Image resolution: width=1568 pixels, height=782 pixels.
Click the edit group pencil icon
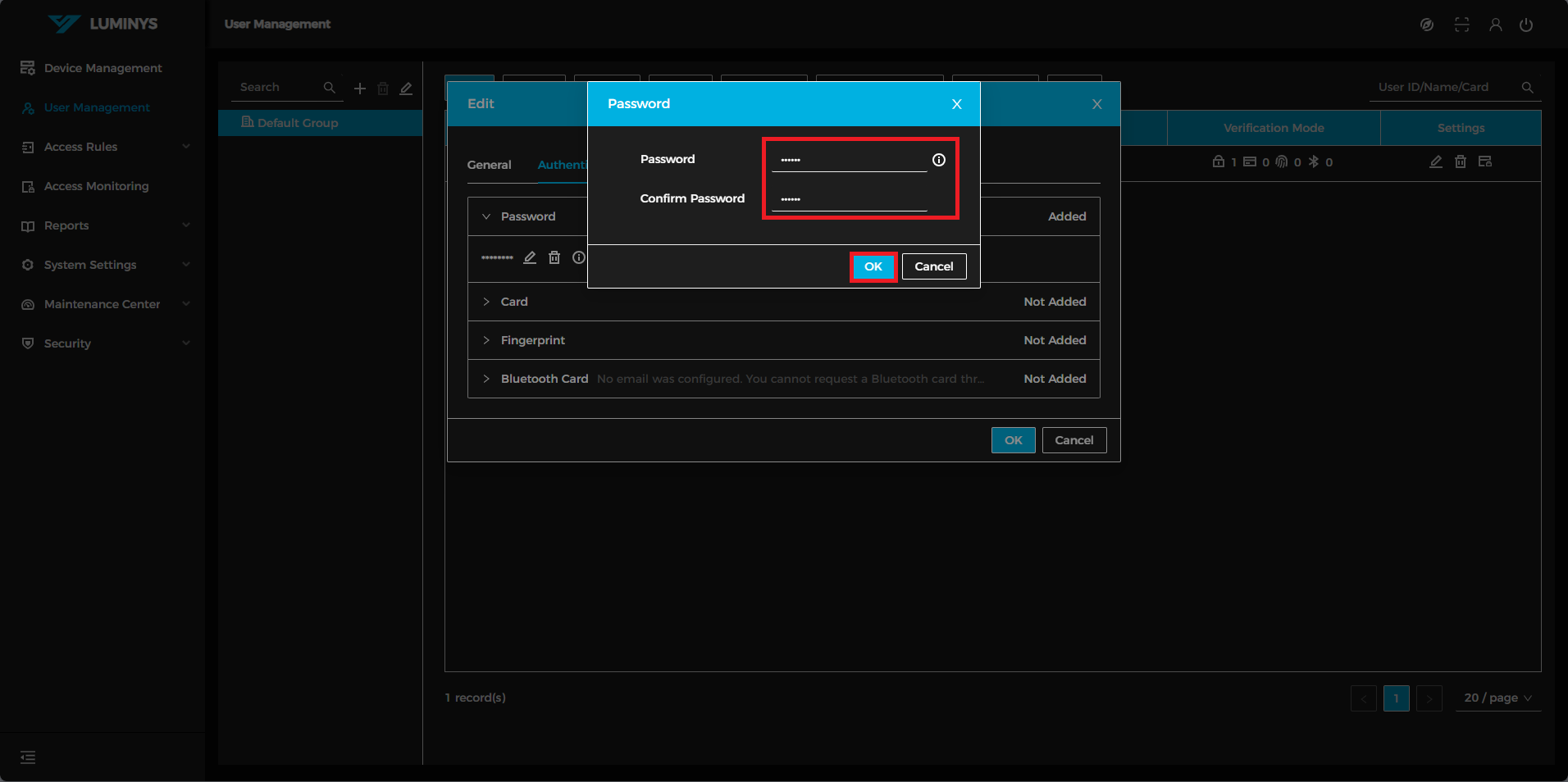406,89
